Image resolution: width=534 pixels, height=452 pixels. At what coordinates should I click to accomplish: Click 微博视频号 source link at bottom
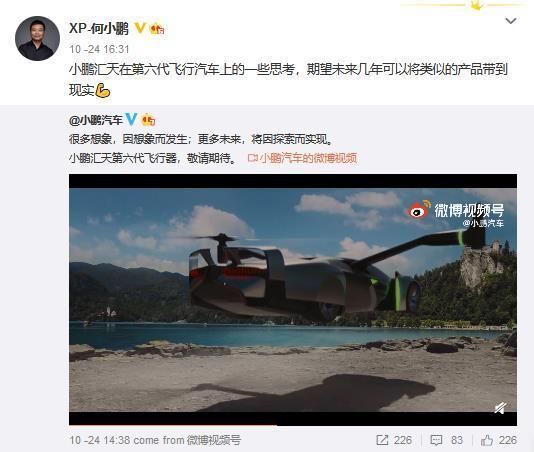point(214,440)
